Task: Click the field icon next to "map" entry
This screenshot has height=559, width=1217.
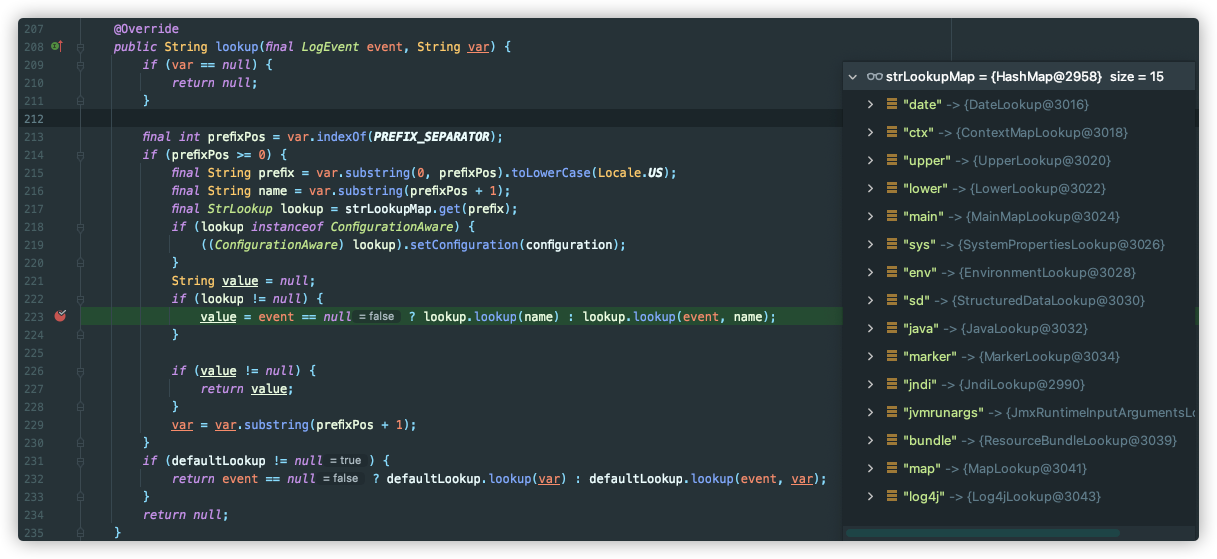Action: tap(890, 468)
